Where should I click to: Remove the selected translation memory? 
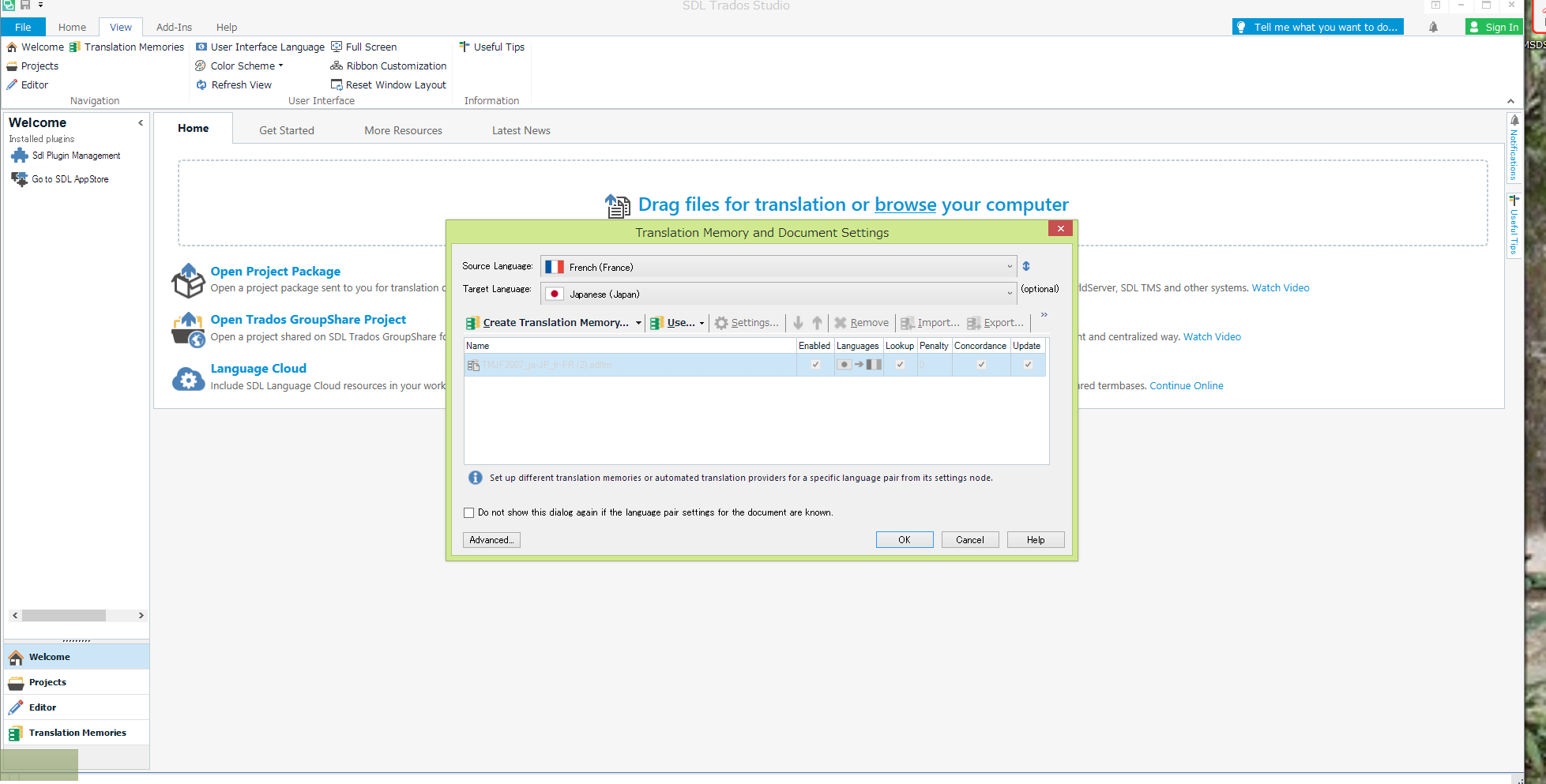coord(861,322)
